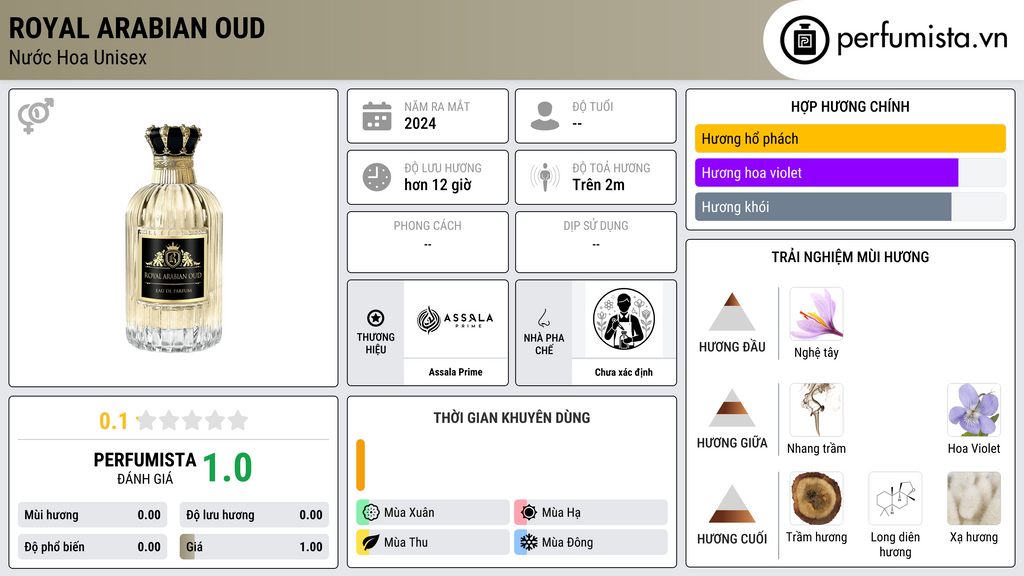
Task: Click the Assala Prime brand name
Action: click(455, 372)
